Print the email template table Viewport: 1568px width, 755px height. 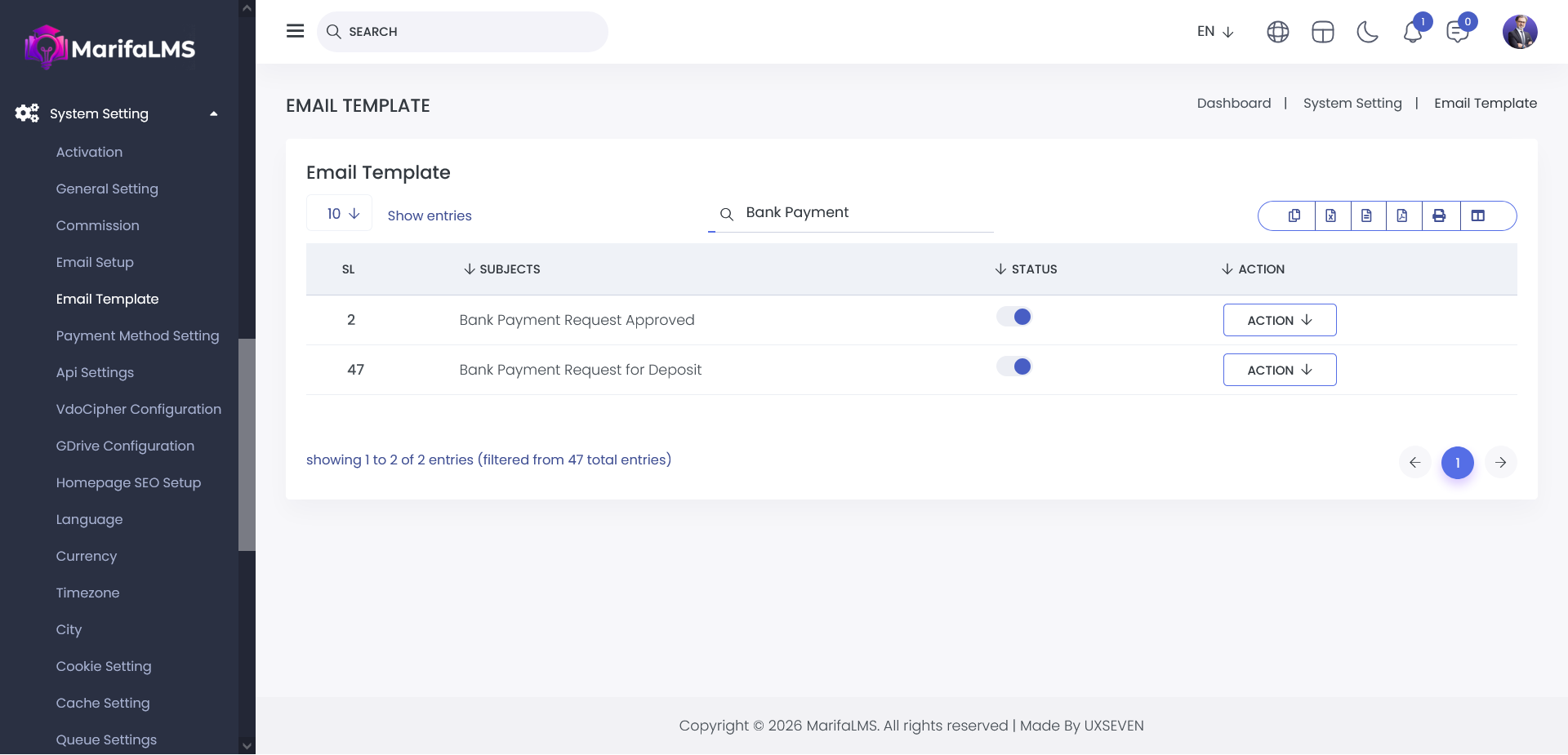1439,215
